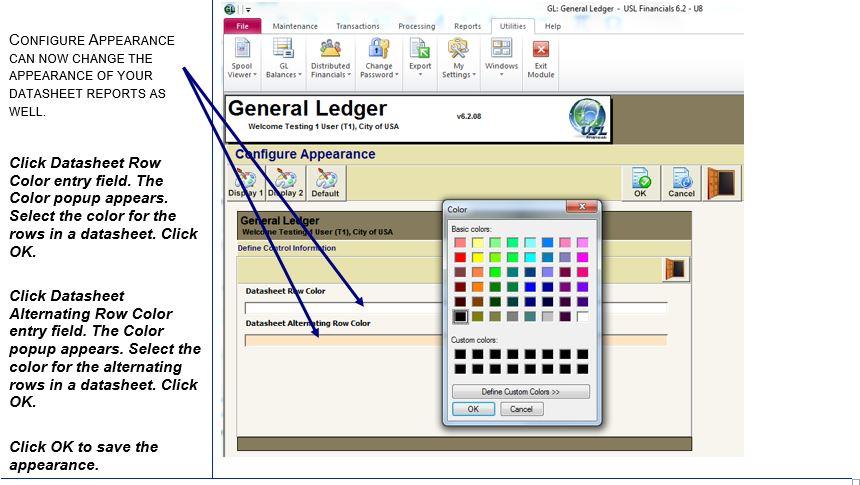The height and width of the screenshot is (485, 860).
Task: Switch to the Utilities tab
Action: (513, 26)
